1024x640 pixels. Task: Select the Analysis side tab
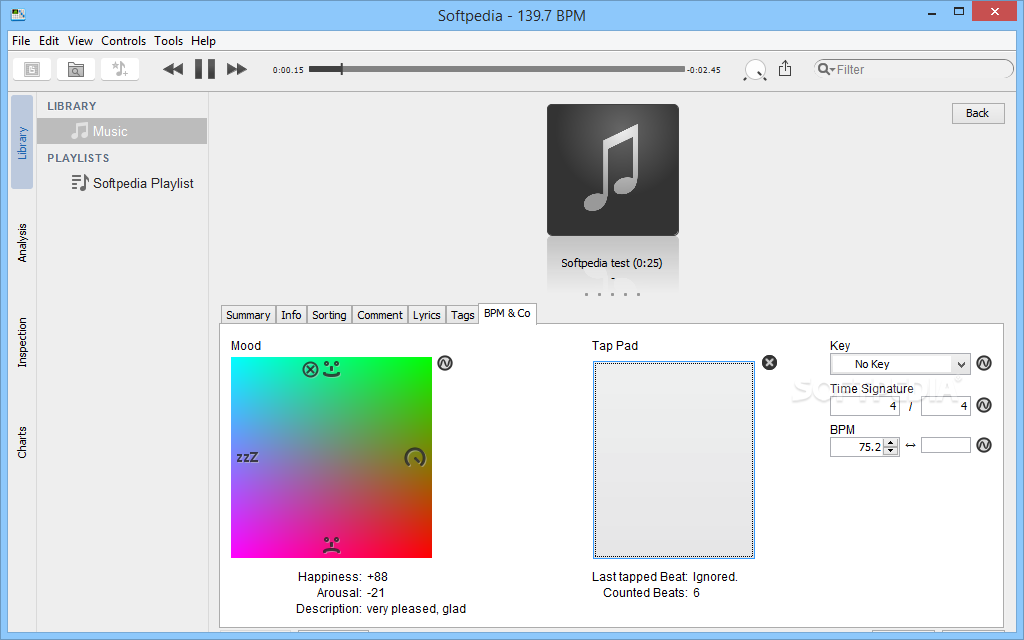pyautogui.click(x=22, y=243)
